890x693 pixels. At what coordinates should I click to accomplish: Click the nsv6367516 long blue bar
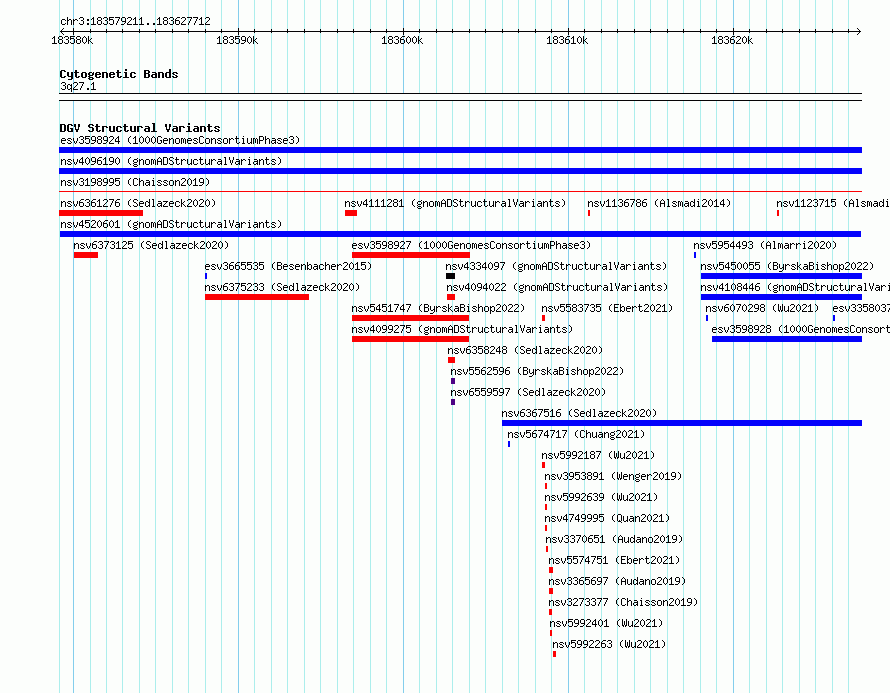[682, 423]
